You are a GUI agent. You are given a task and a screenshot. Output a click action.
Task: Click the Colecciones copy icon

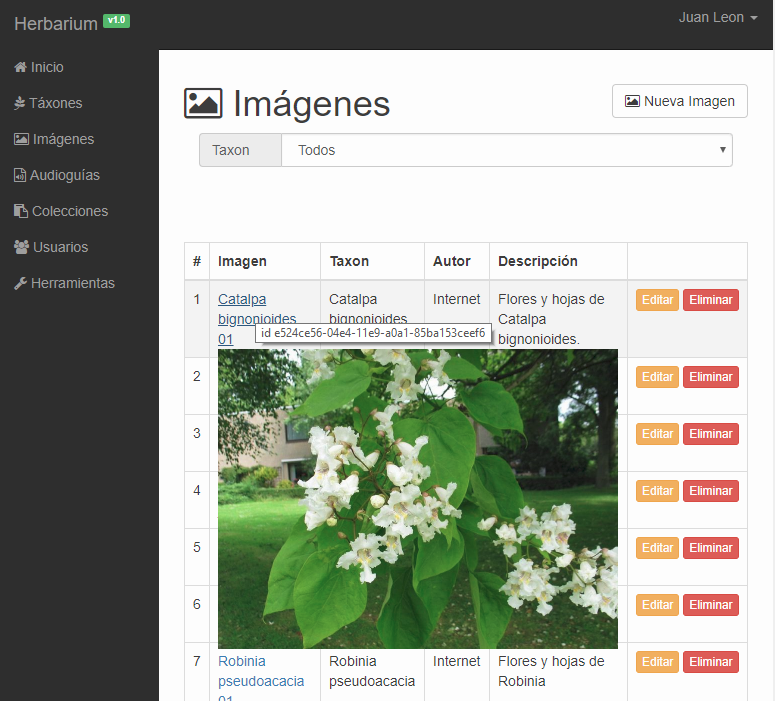[x=21, y=211]
